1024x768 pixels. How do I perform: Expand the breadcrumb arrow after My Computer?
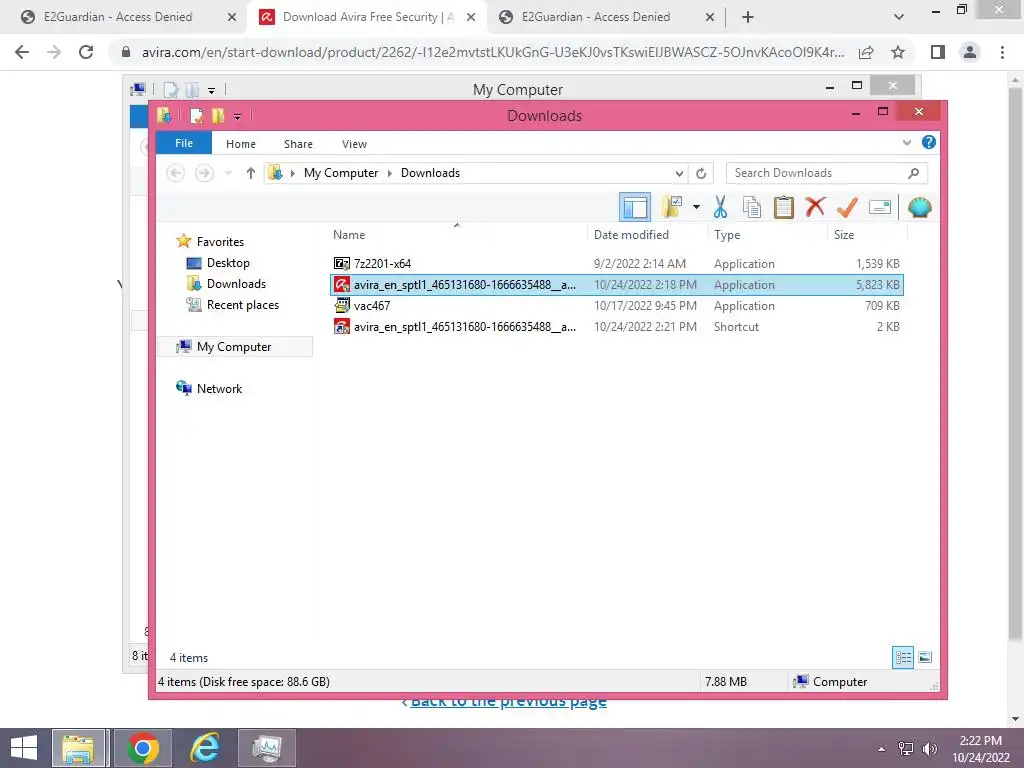[x=390, y=173]
